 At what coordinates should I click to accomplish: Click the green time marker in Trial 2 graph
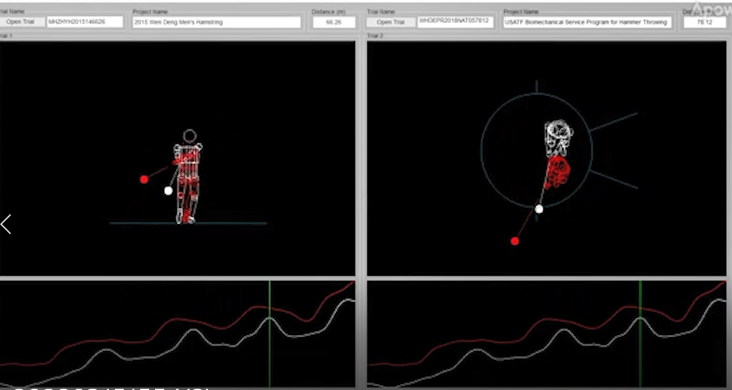(x=640, y=334)
